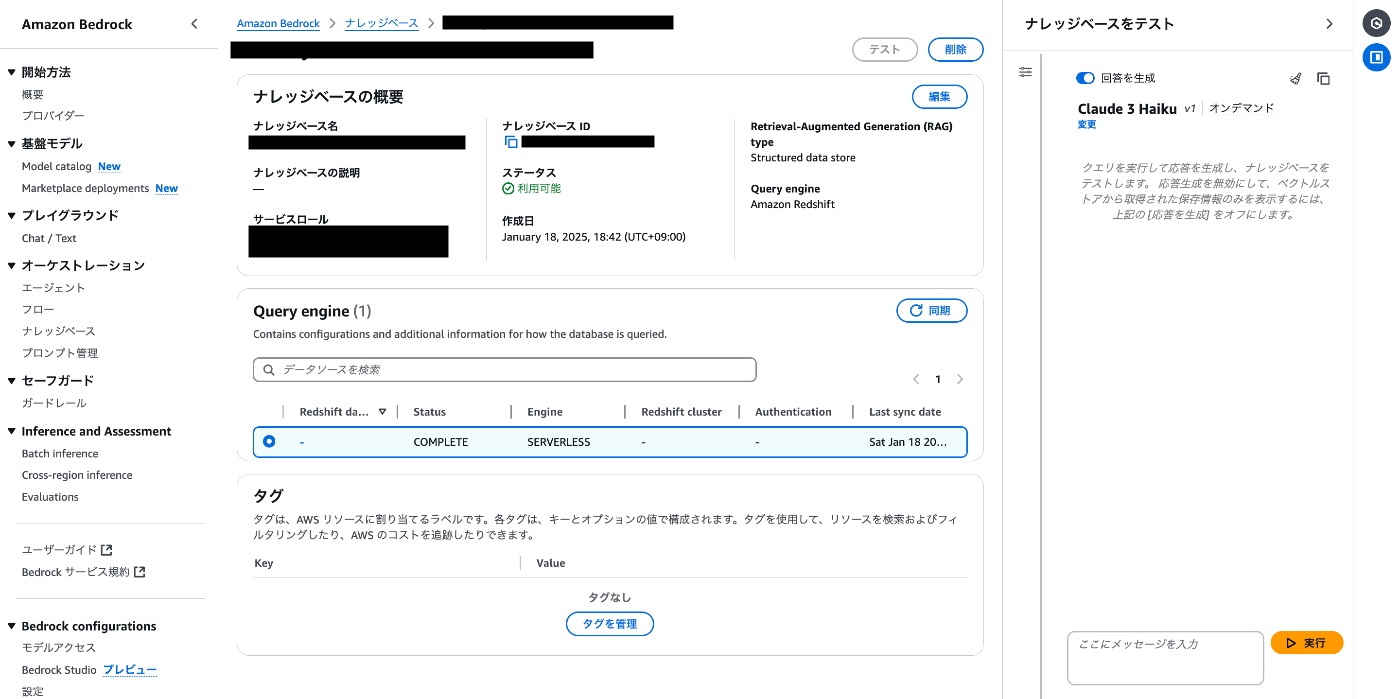Focus the ここにメッセージを入力 message box
Image resolution: width=1400 pixels, height=699 pixels.
[x=1166, y=658]
